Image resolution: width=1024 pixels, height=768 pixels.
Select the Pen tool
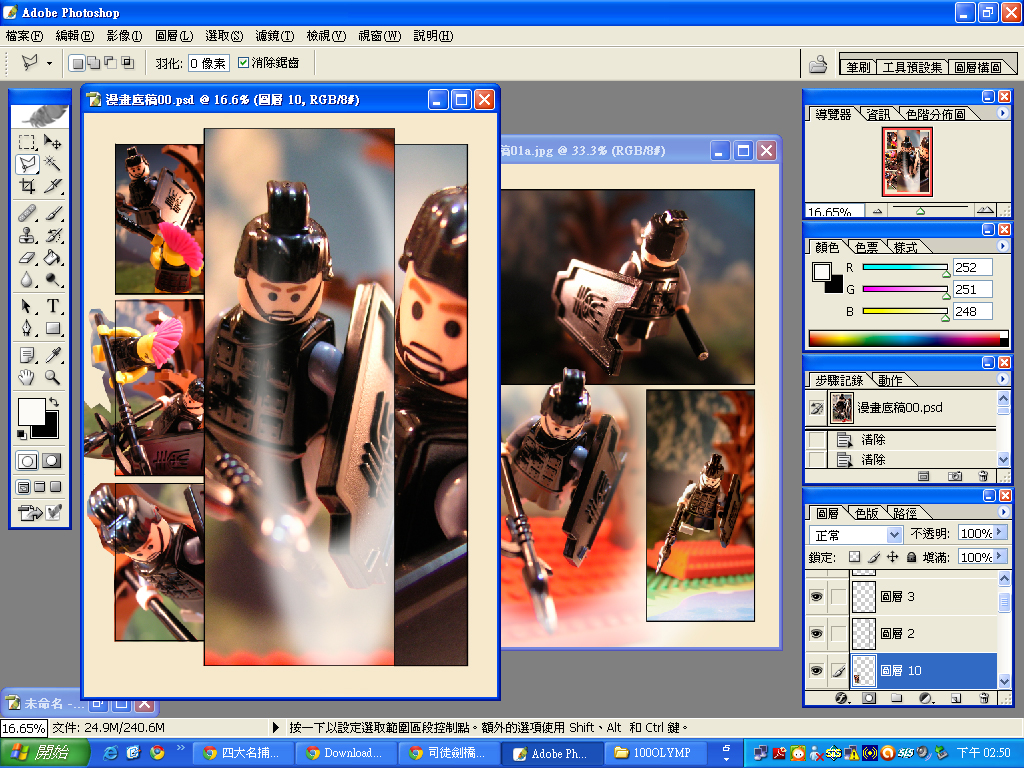pos(27,328)
